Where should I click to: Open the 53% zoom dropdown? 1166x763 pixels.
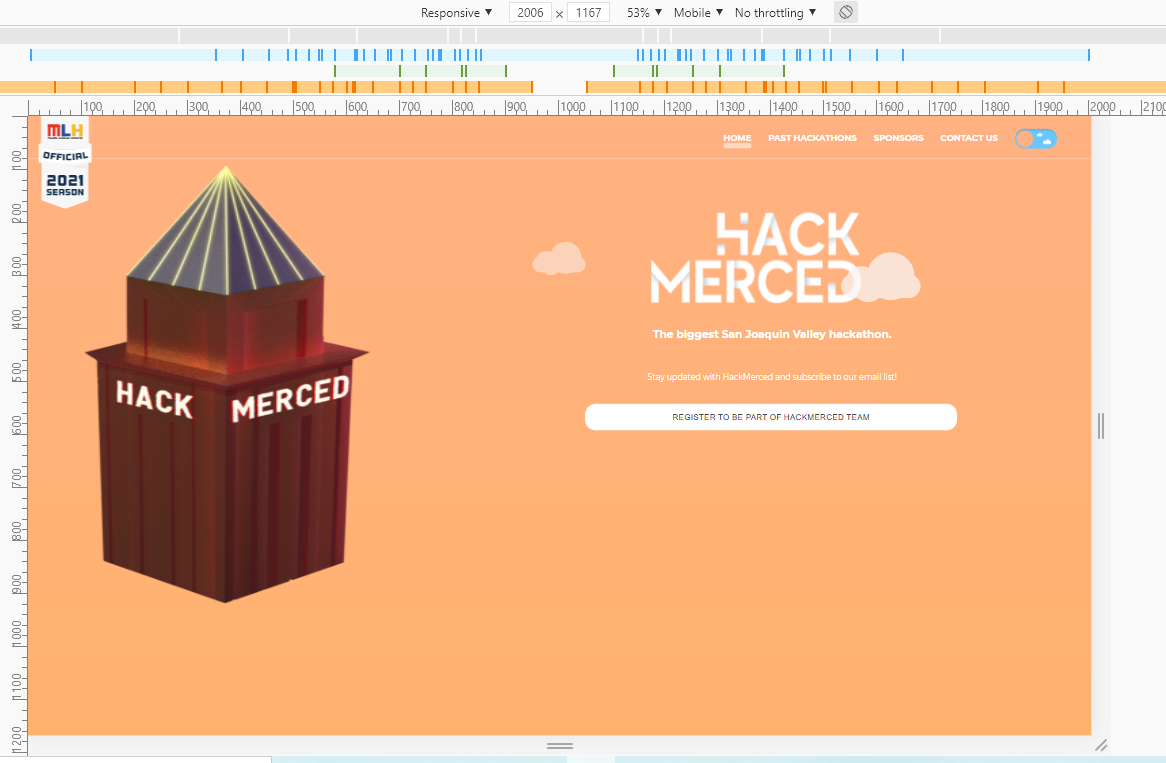644,13
